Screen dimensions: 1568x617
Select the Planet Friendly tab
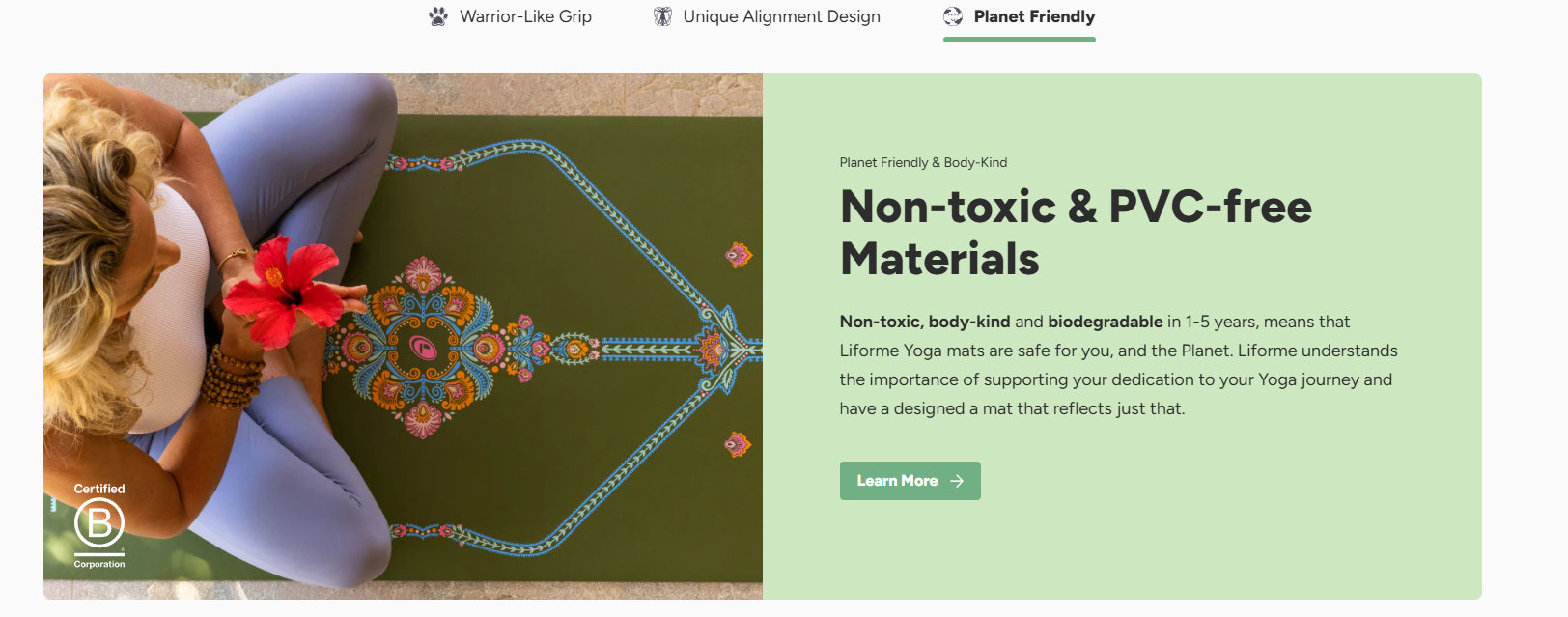(x=1020, y=16)
